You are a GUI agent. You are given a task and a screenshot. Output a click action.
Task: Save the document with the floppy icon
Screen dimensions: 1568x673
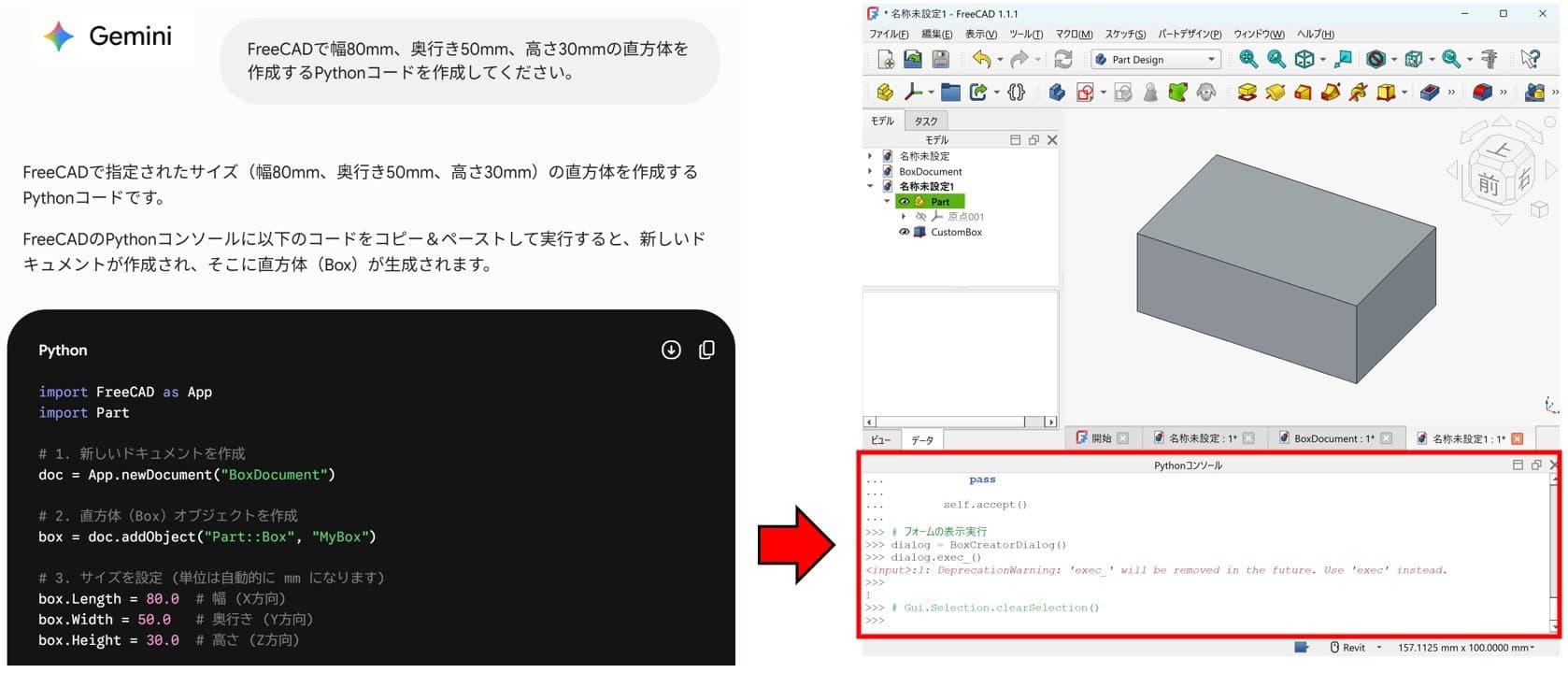[940, 60]
